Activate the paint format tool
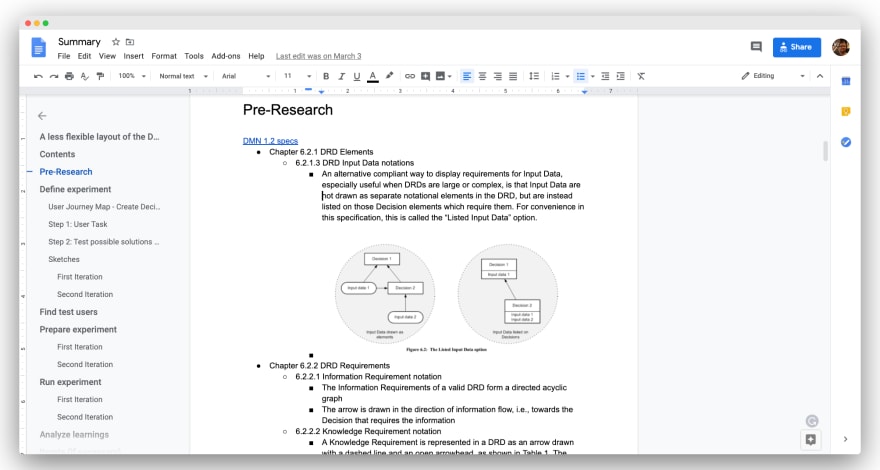The image size is (880, 470). (x=100, y=76)
